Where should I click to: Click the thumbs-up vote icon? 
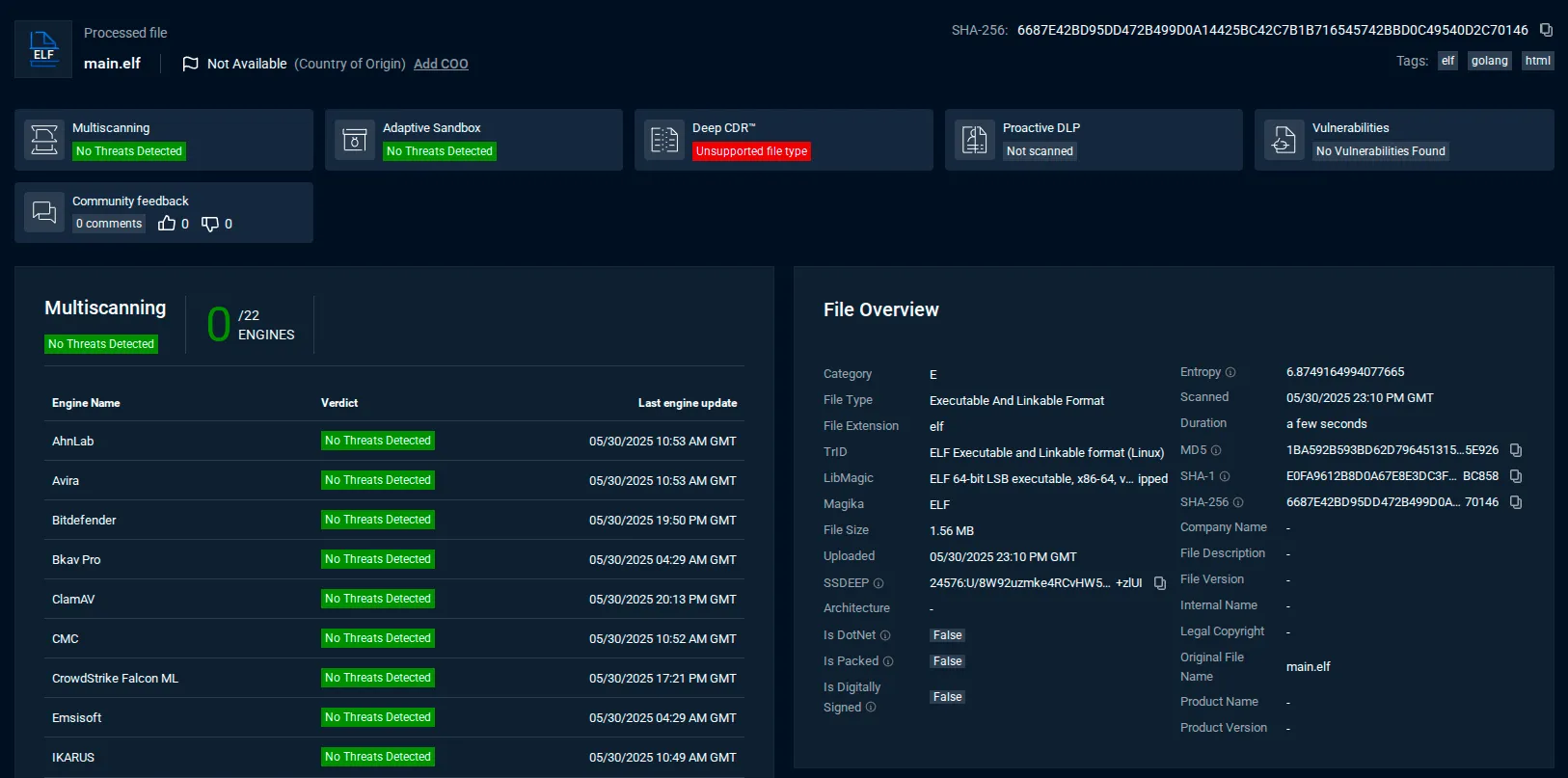pos(167,224)
